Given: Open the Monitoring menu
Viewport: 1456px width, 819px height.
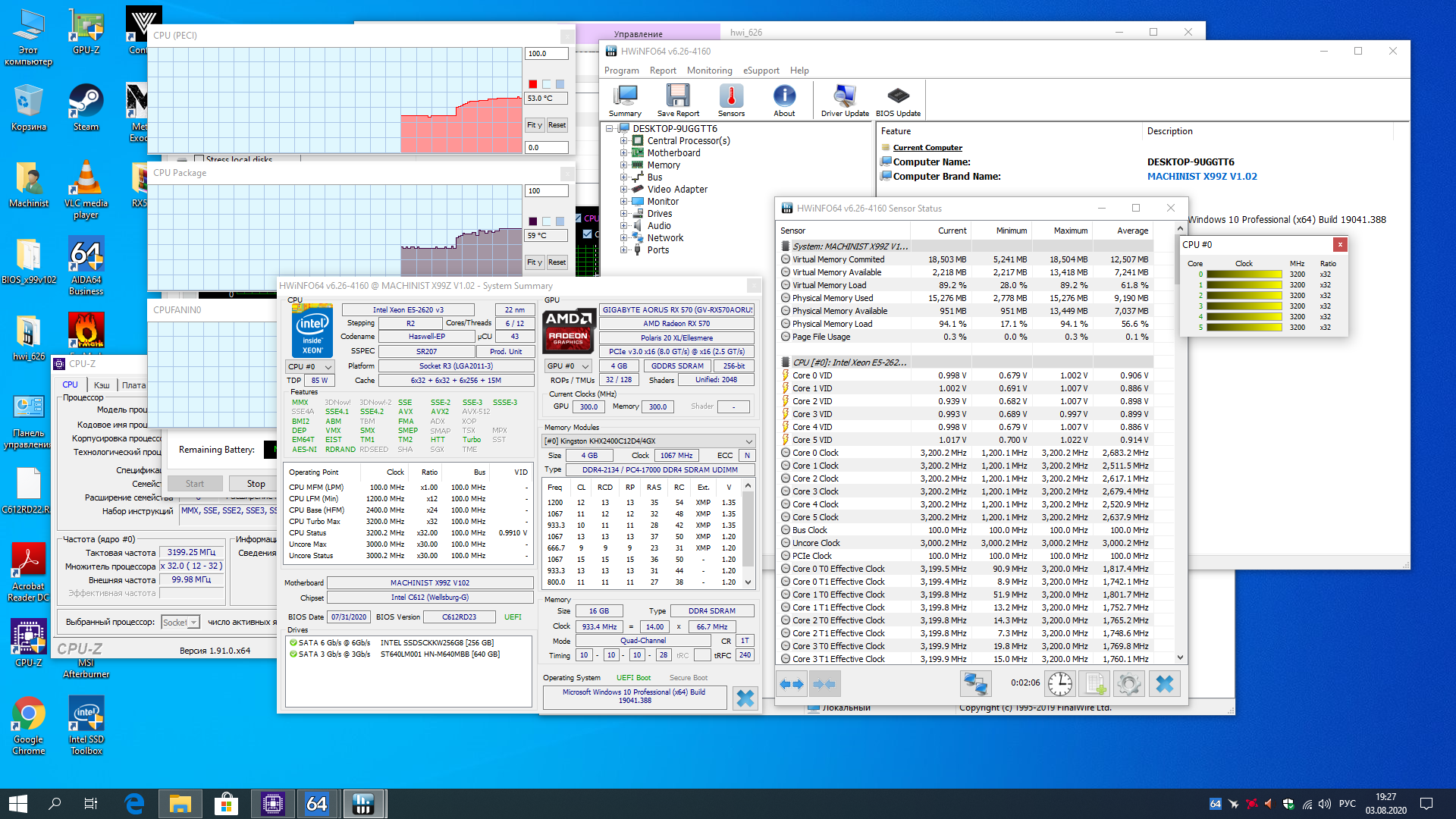Looking at the screenshot, I should point(709,71).
